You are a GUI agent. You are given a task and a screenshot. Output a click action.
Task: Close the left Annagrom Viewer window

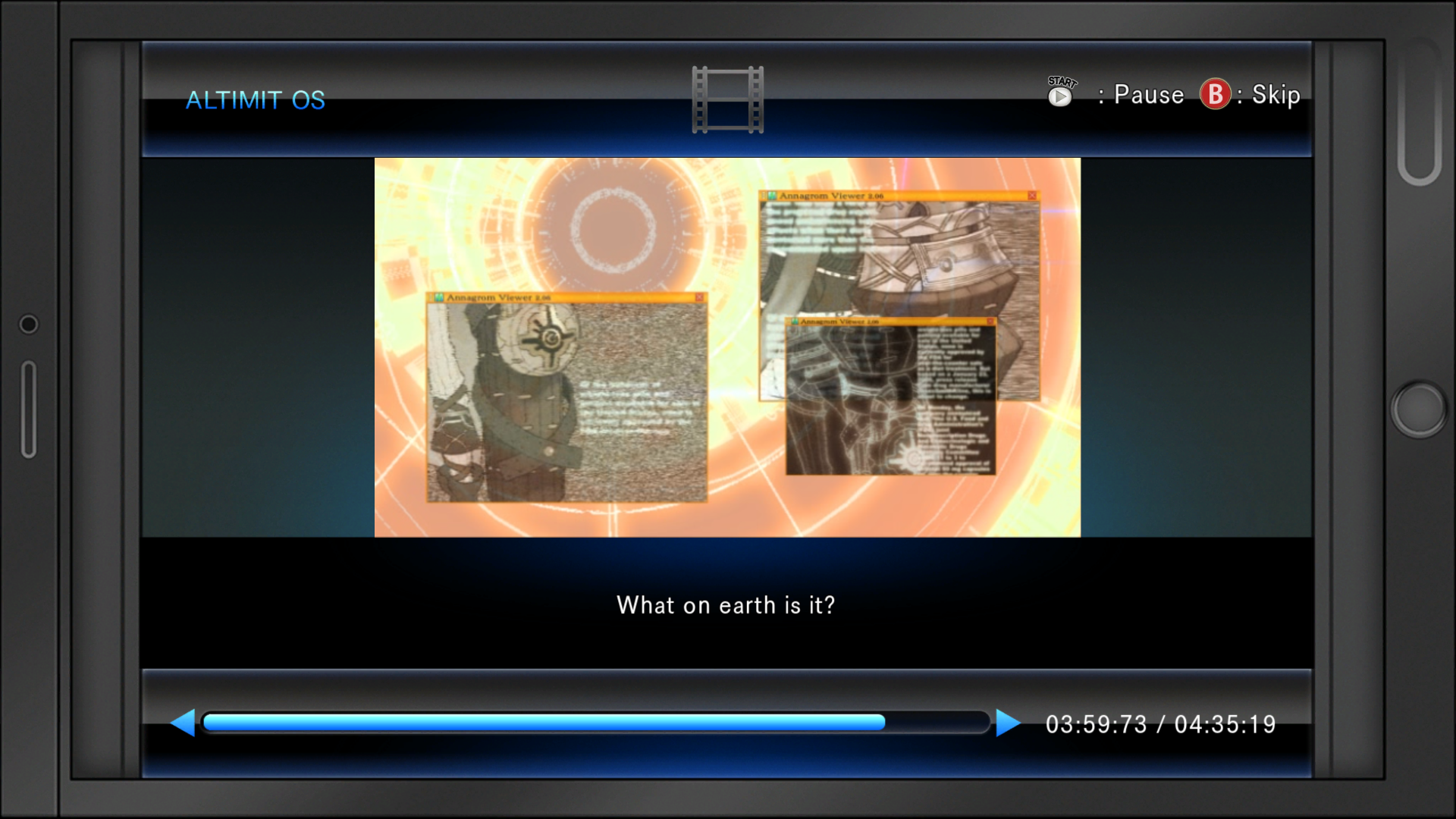699,297
